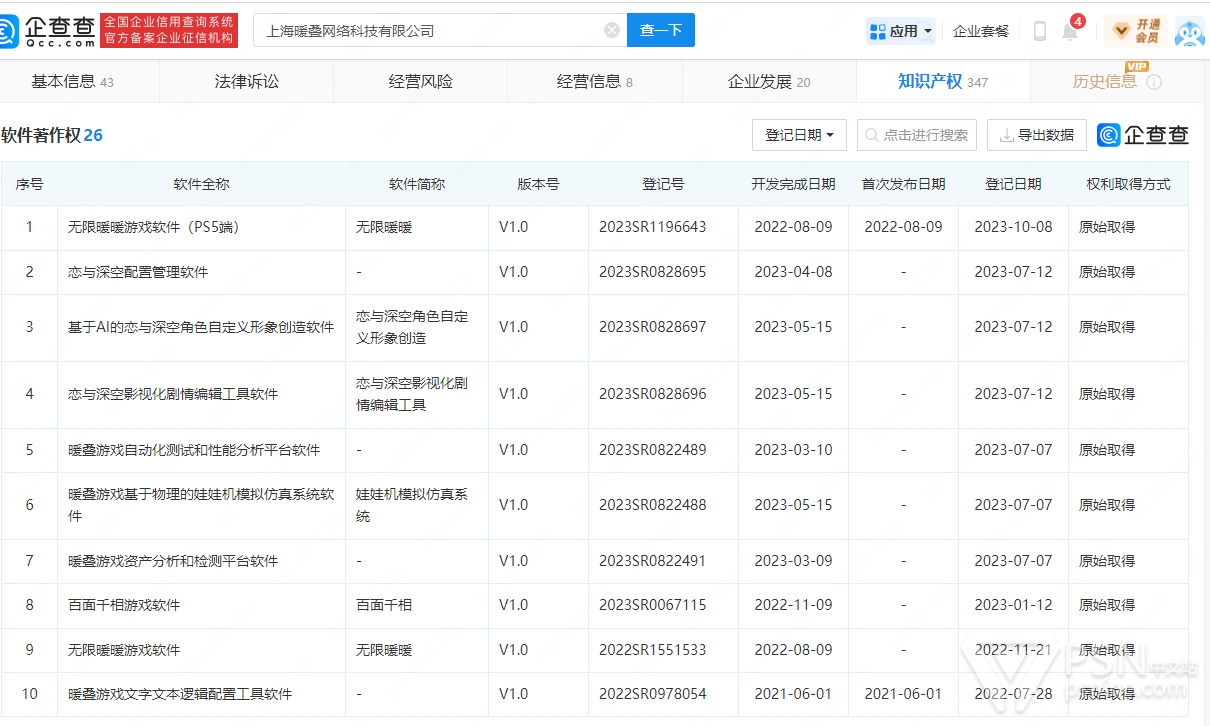Image resolution: width=1210 pixels, height=726 pixels.
Task: Select 暖叠游戏文字文本逻辑配置工具软件 name
Action: click(x=180, y=694)
